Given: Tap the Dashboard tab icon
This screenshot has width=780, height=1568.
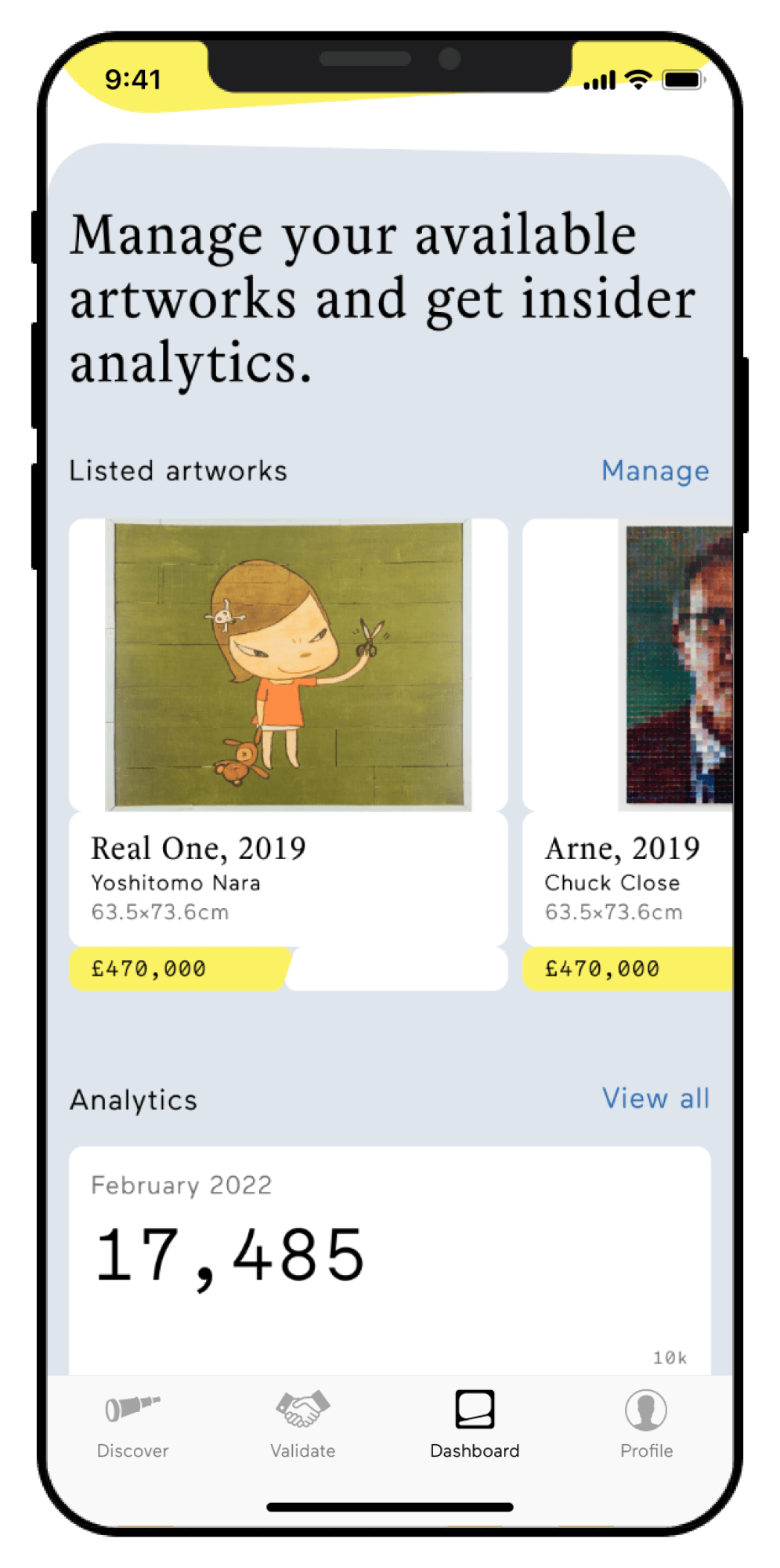Looking at the screenshot, I should (x=475, y=1409).
